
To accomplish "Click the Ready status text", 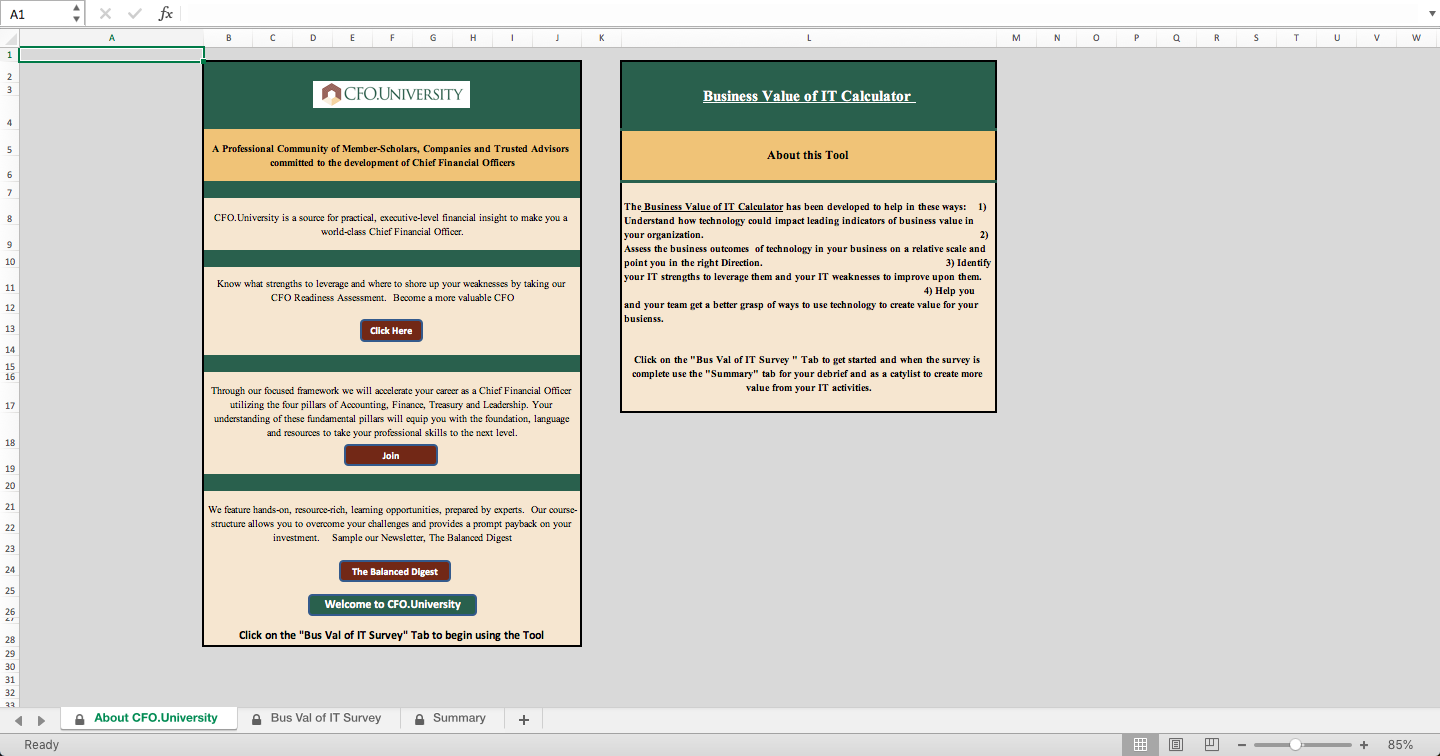I will (x=42, y=745).
